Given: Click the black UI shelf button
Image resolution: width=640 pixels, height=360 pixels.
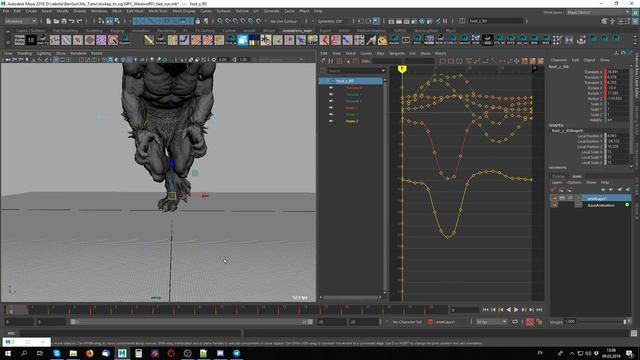Looking at the screenshot, I should click(31, 40).
